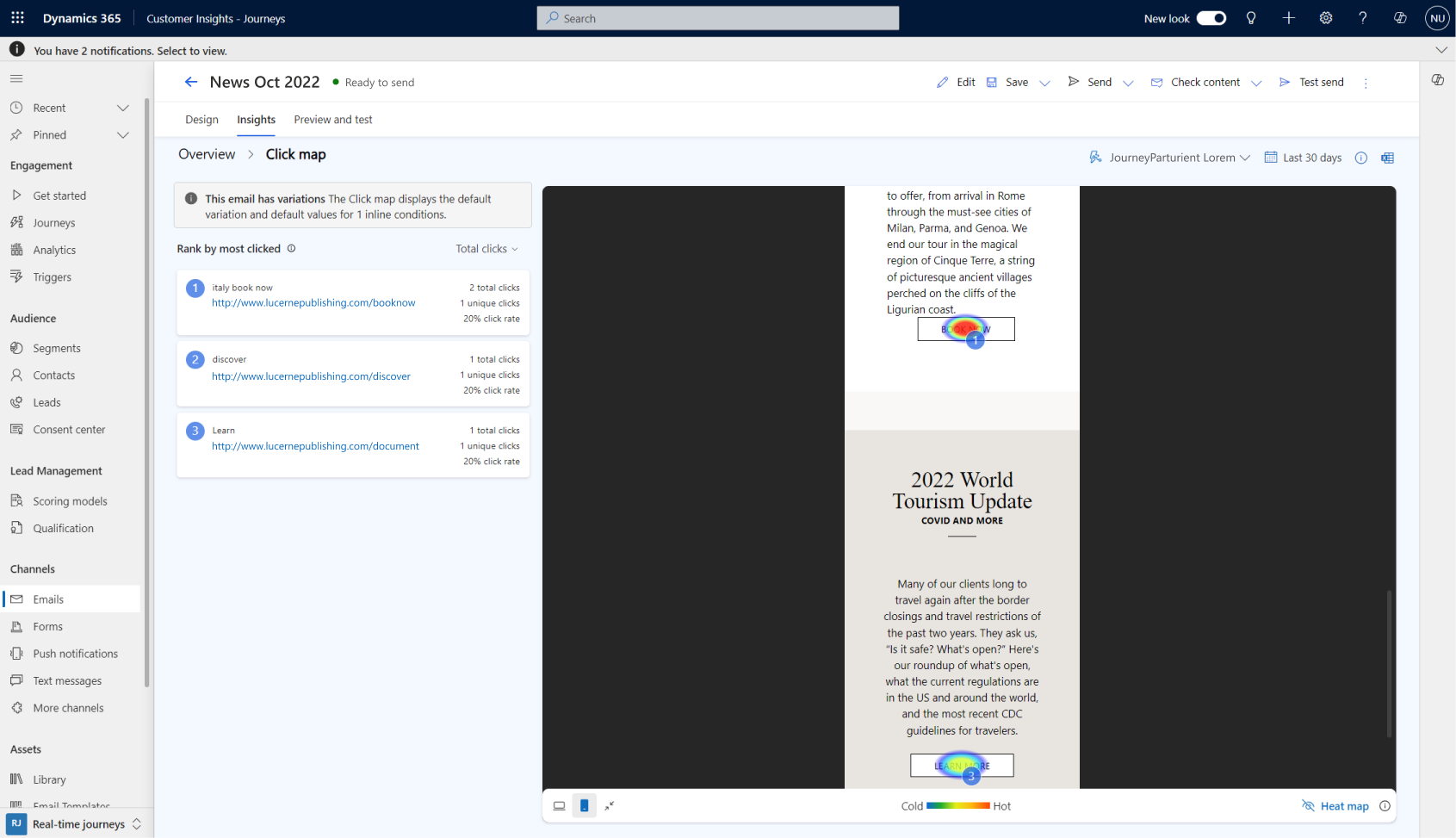Click the NU user account avatar
This screenshot has height=838, width=1456.
pos(1437,18)
